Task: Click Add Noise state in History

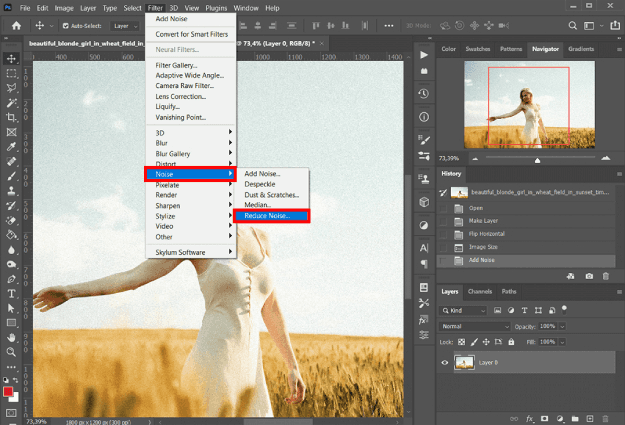Action: (483, 259)
